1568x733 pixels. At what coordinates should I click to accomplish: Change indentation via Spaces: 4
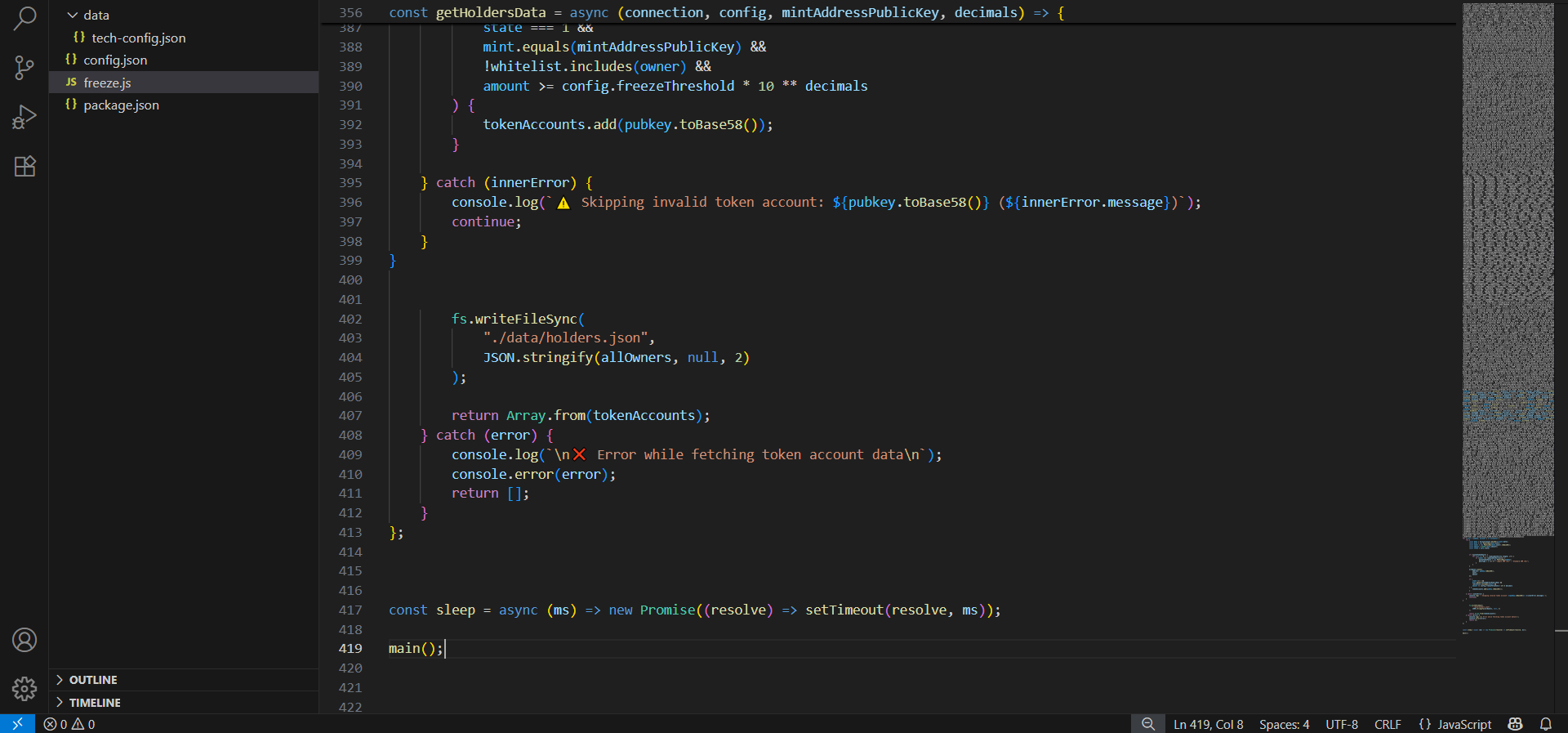point(1284,724)
